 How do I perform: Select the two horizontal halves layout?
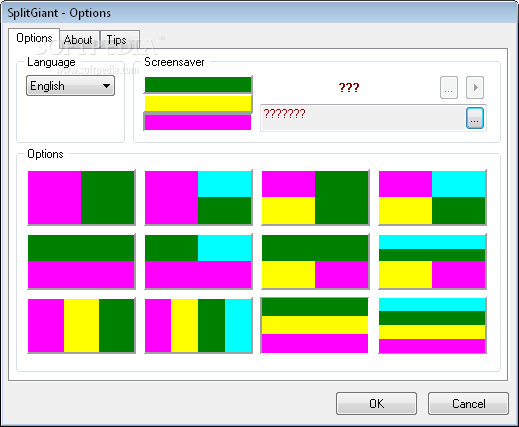[x=81, y=261]
